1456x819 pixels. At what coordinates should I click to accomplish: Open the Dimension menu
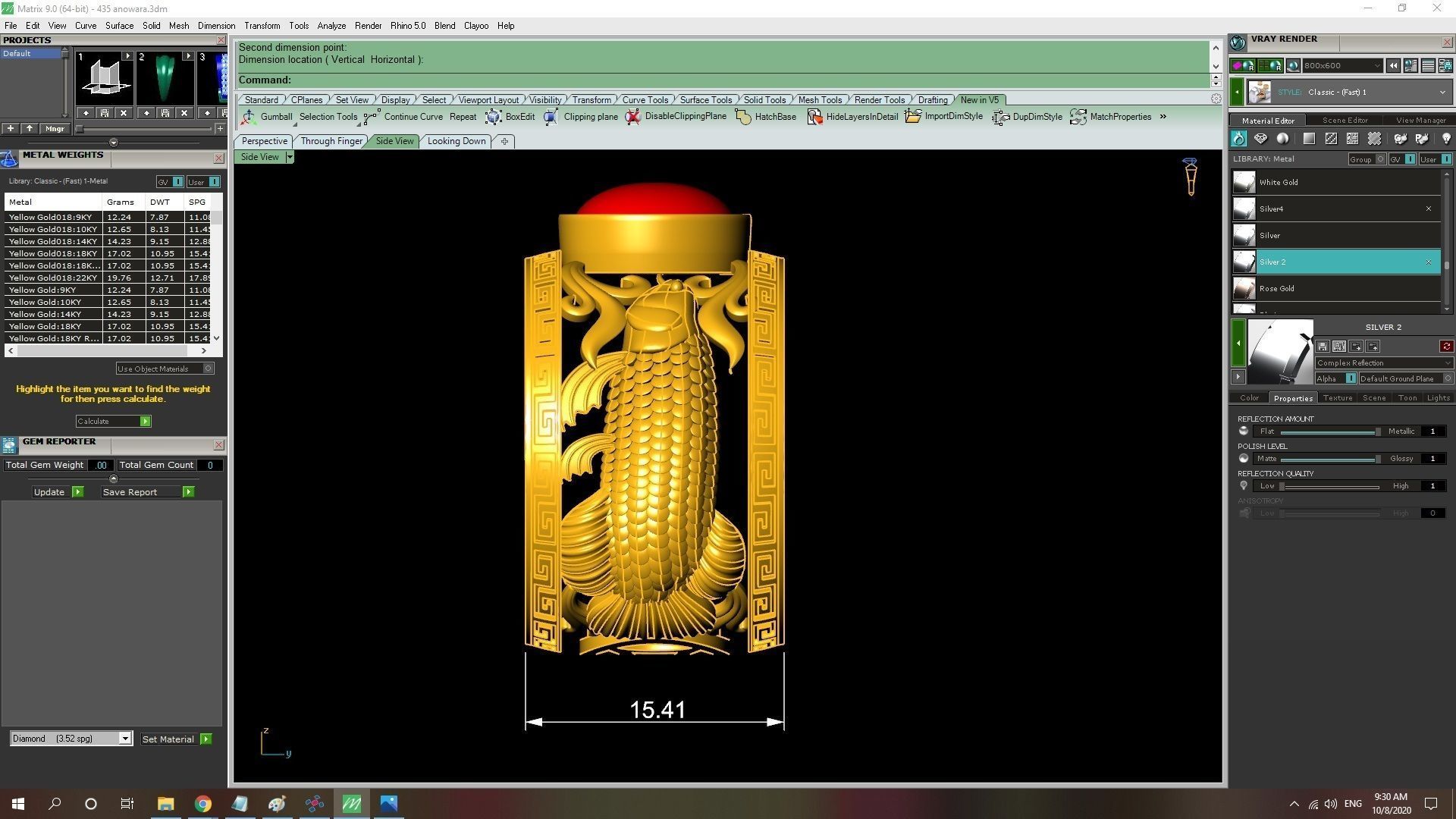tap(216, 26)
